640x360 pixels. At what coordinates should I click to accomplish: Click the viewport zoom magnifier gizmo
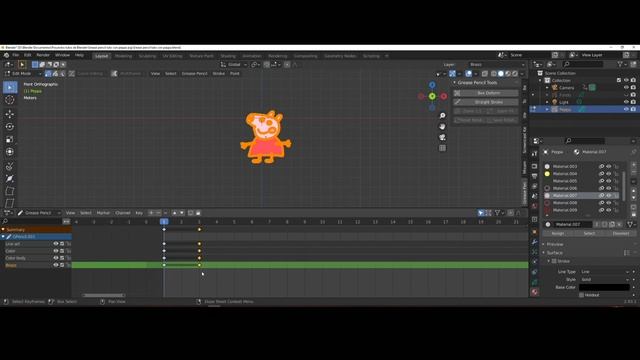pyautogui.click(x=442, y=116)
